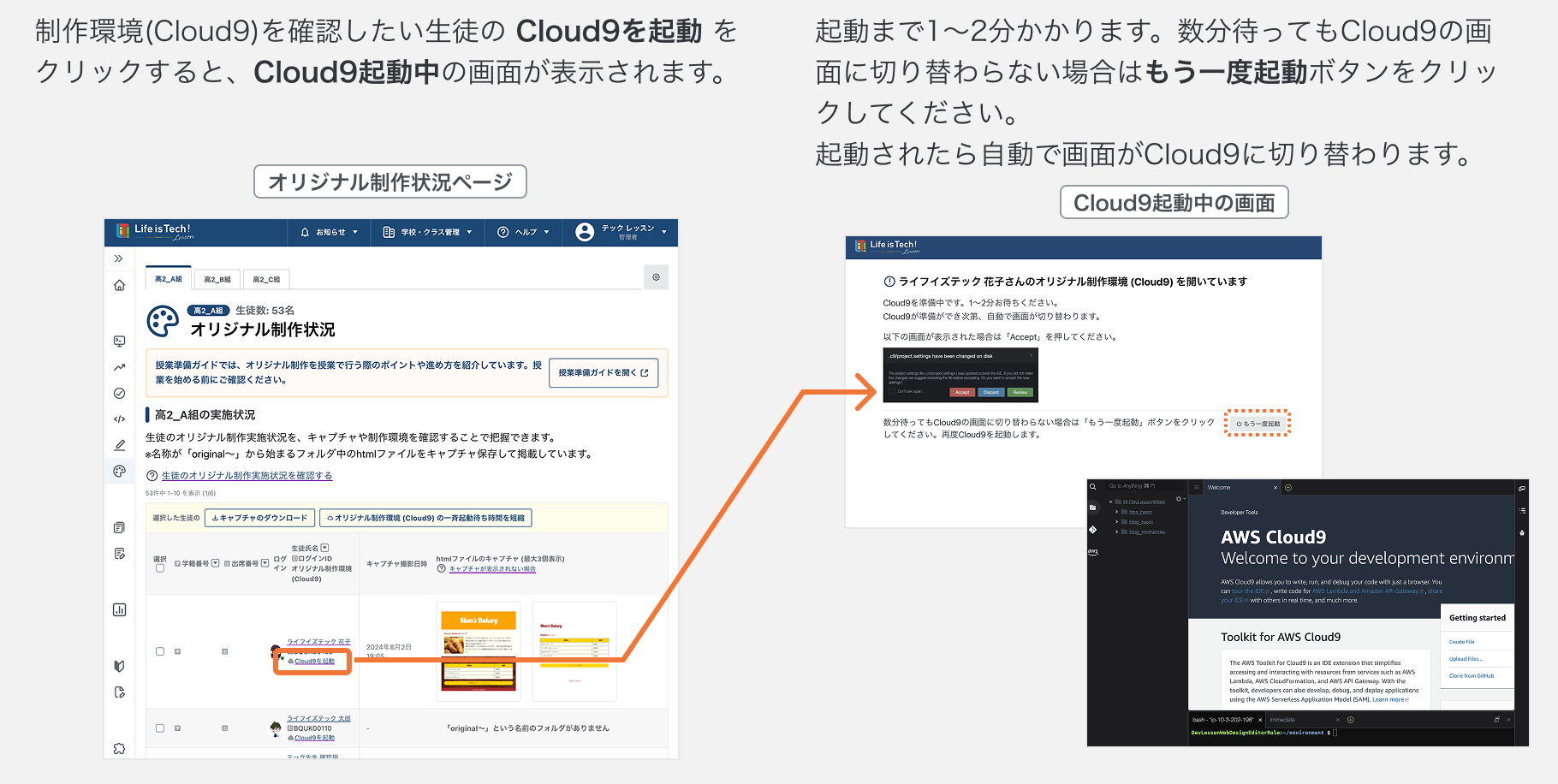Open the bar chart icon in sidebar
The width and height of the screenshot is (1558, 784).
tap(119, 609)
